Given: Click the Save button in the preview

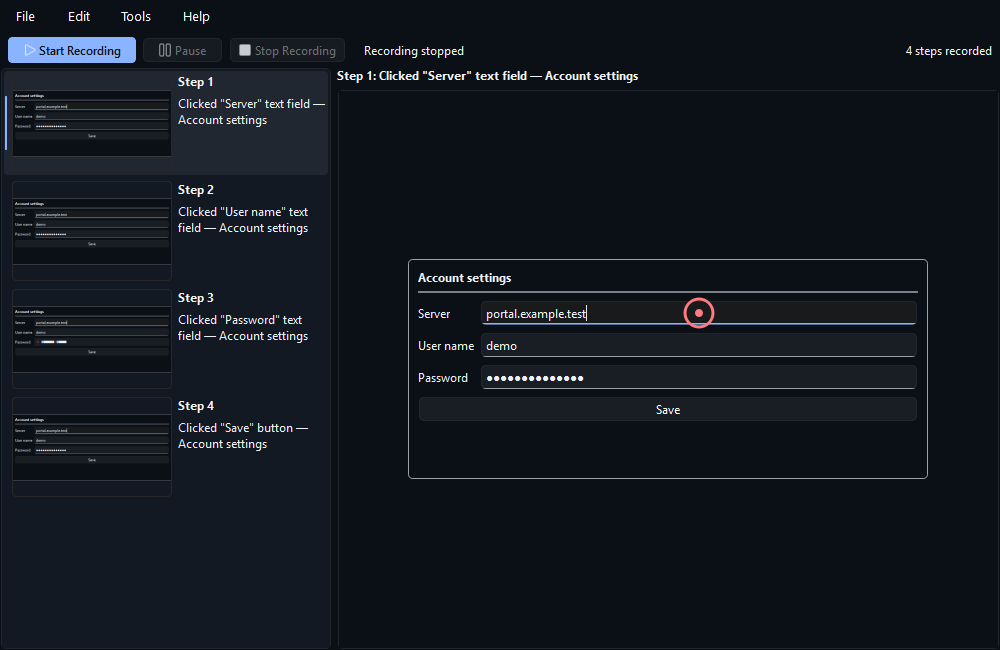Looking at the screenshot, I should point(668,410).
